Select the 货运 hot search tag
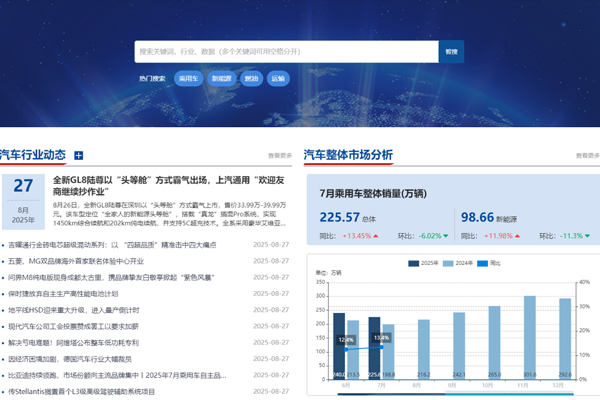 point(252,77)
